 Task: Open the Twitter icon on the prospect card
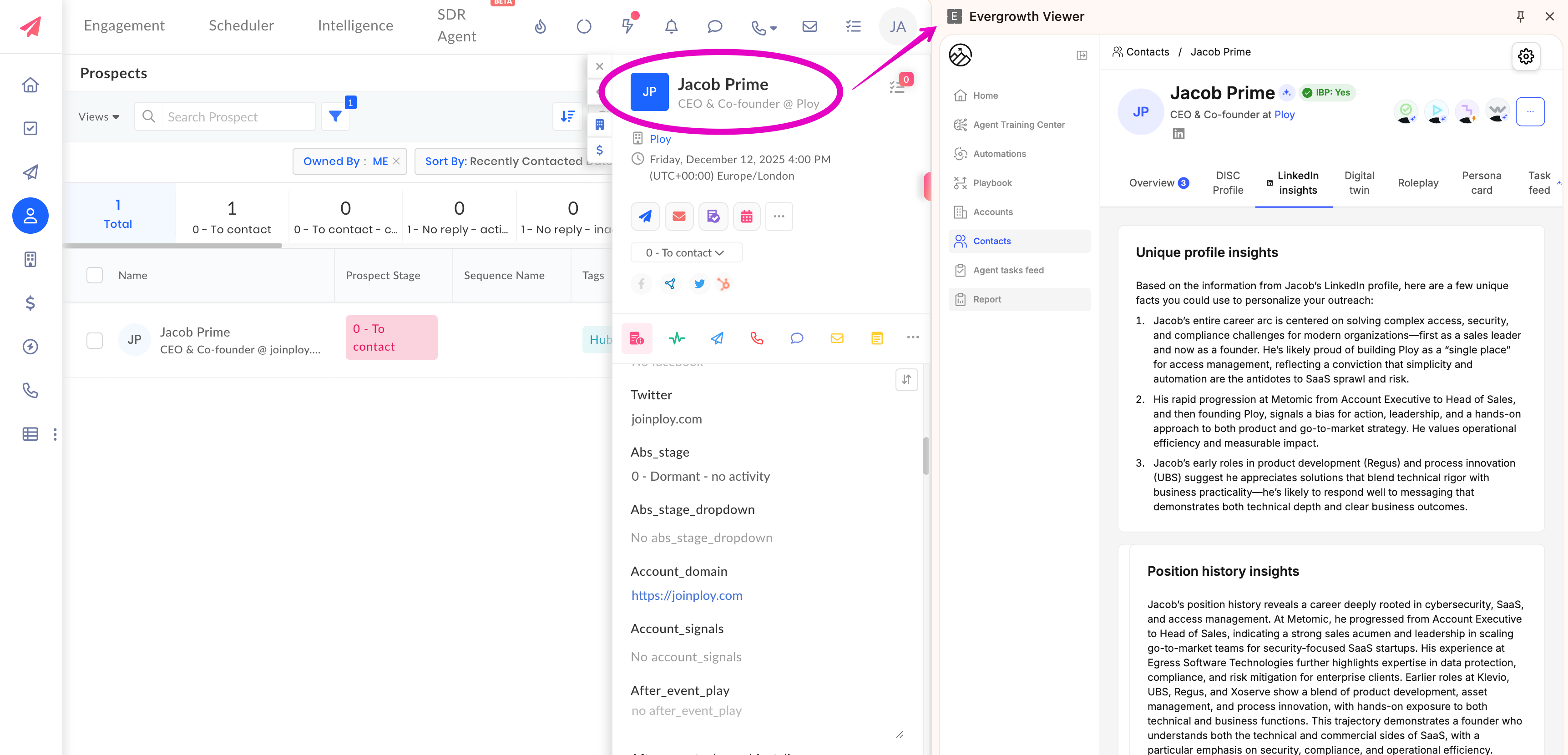(x=699, y=283)
